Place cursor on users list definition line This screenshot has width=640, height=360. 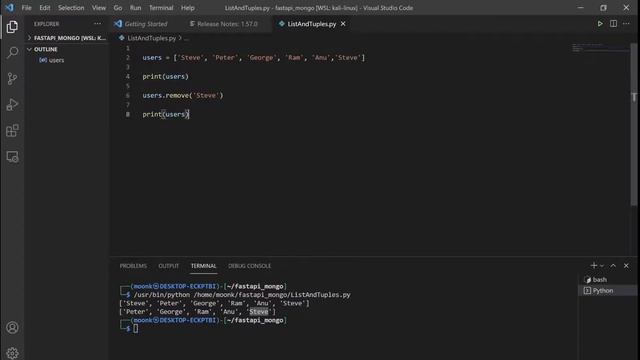click(253, 58)
